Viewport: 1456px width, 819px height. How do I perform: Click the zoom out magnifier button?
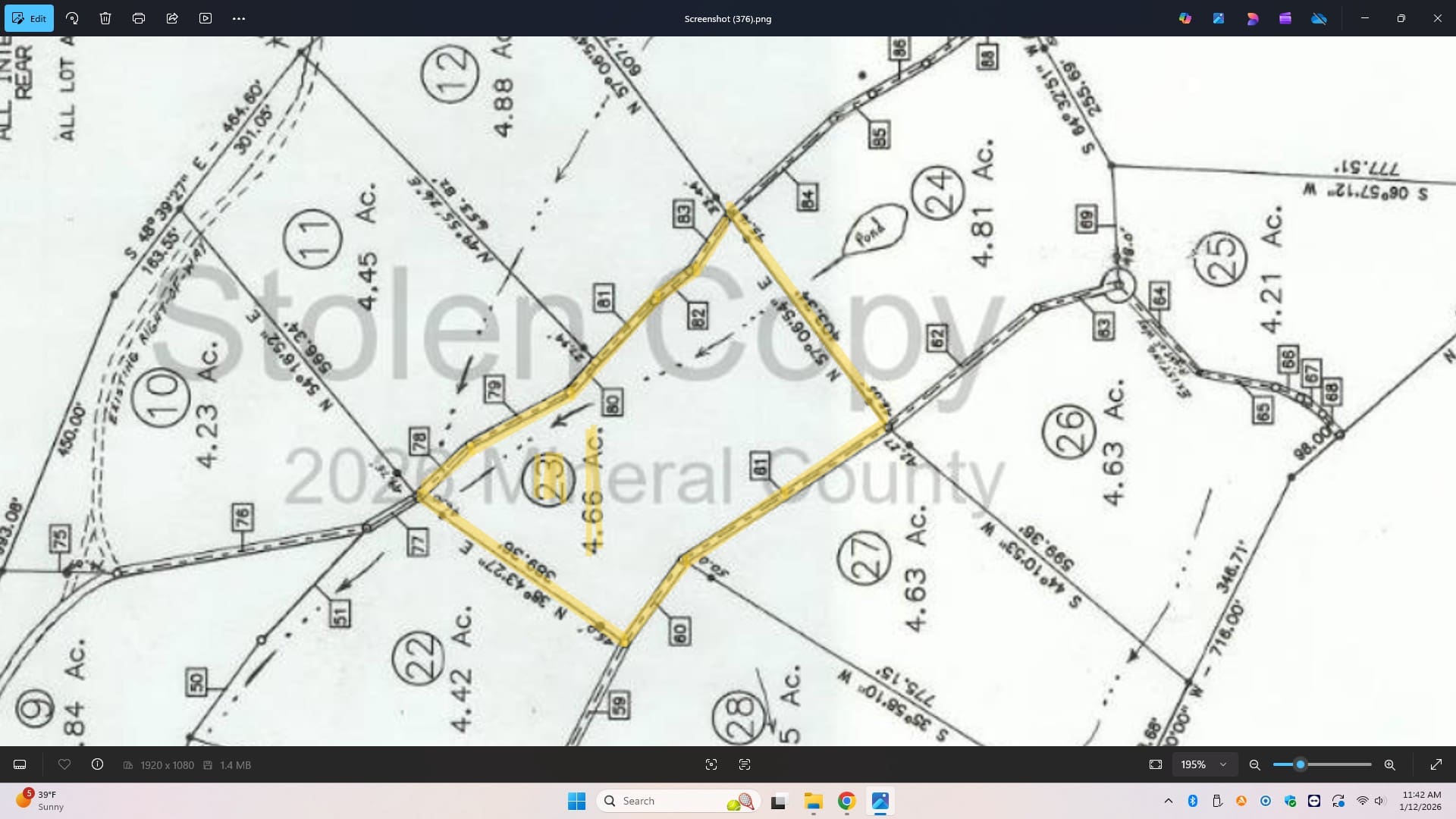click(x=1255, y=764)
